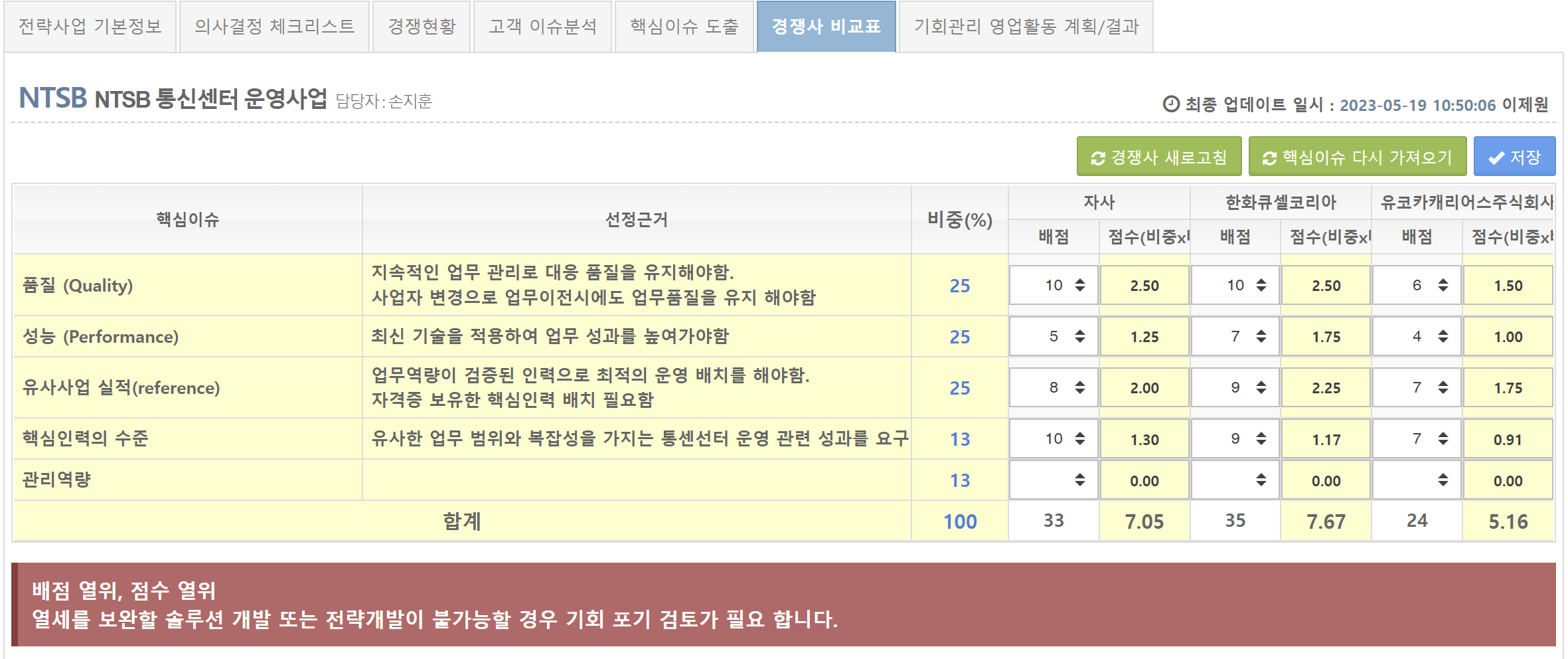Screen dimensions: 1568x659
Task: Click the 성능 (Performance) issue cell
Action: (x=188, y=336)
